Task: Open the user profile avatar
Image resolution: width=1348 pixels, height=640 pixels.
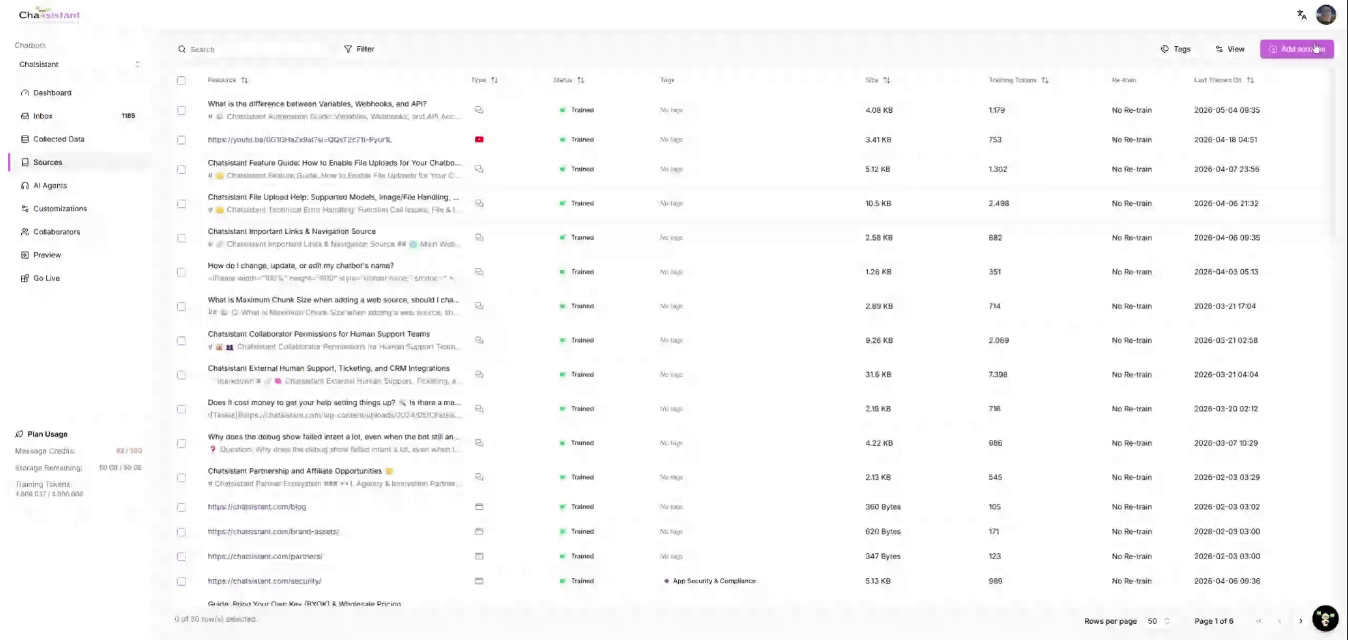Action: (x=1326, y=14)
